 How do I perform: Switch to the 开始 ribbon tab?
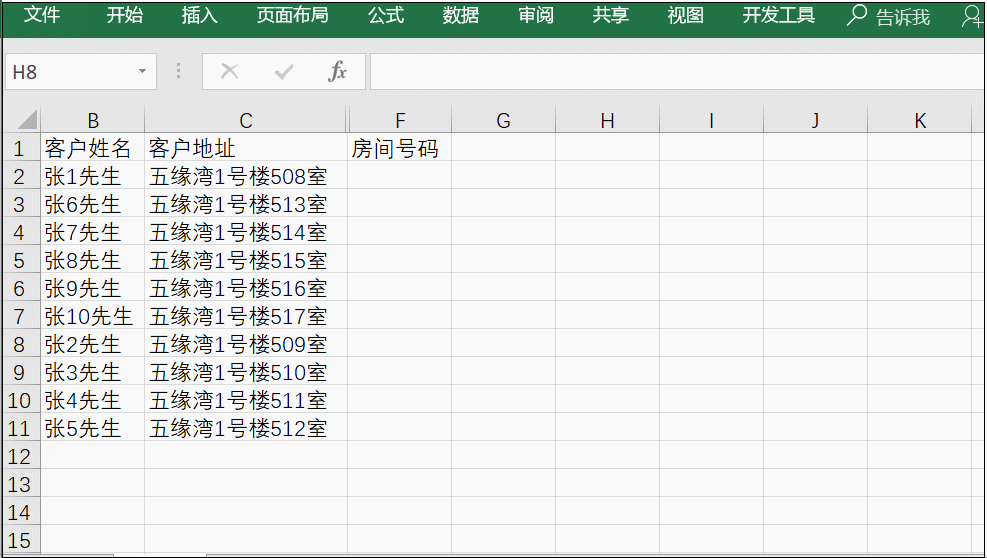tap(125, 15)
